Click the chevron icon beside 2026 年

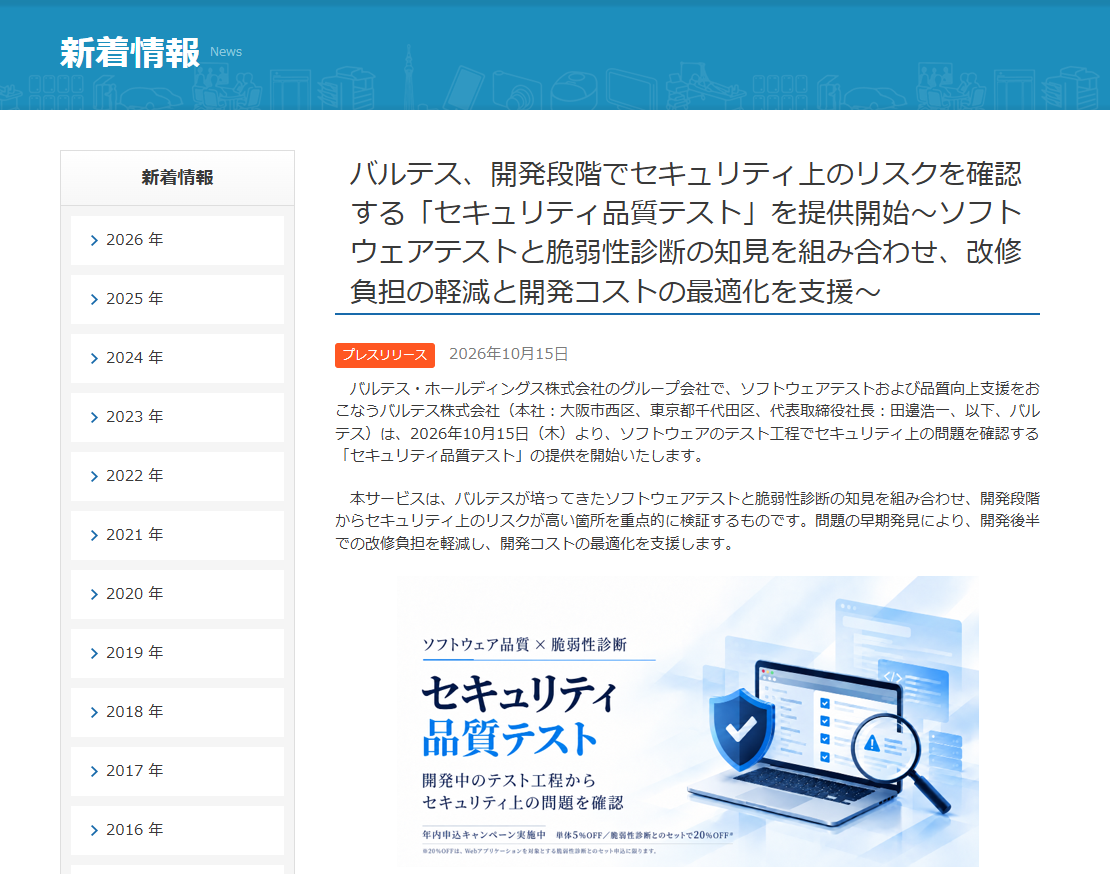coord(94,241)
